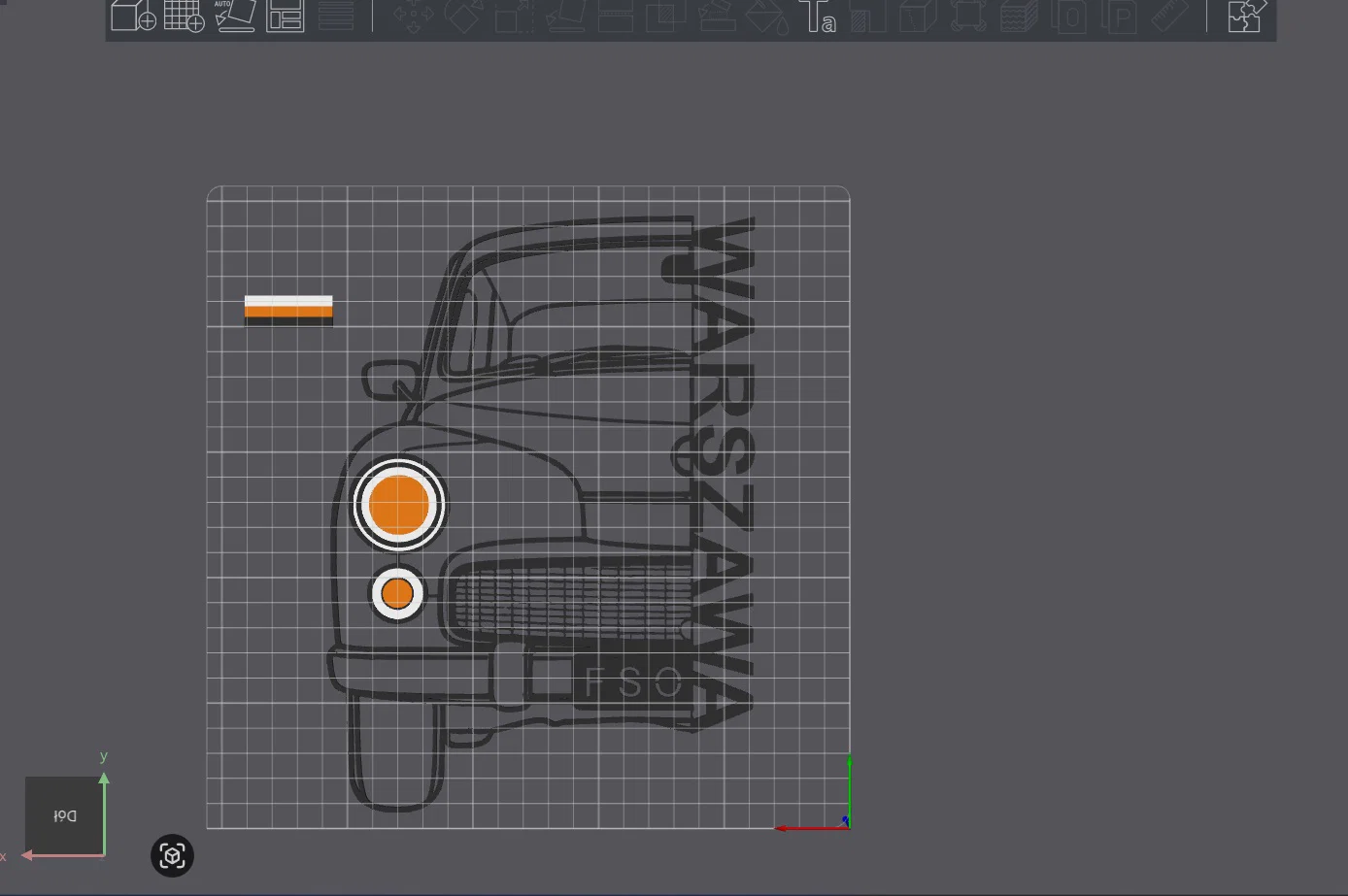The image size is (1348, 896).
Task: Open the Arrange objects layout tool
Action: pyautogui.click(x=285, y=16)
